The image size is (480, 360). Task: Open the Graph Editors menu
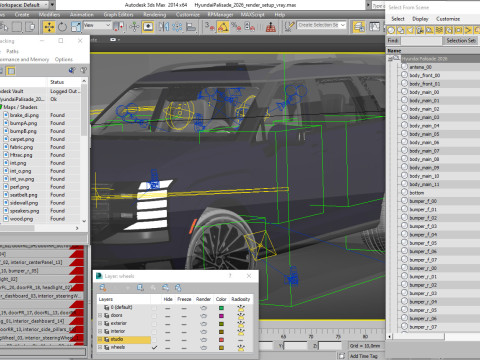tap(118, 15)
